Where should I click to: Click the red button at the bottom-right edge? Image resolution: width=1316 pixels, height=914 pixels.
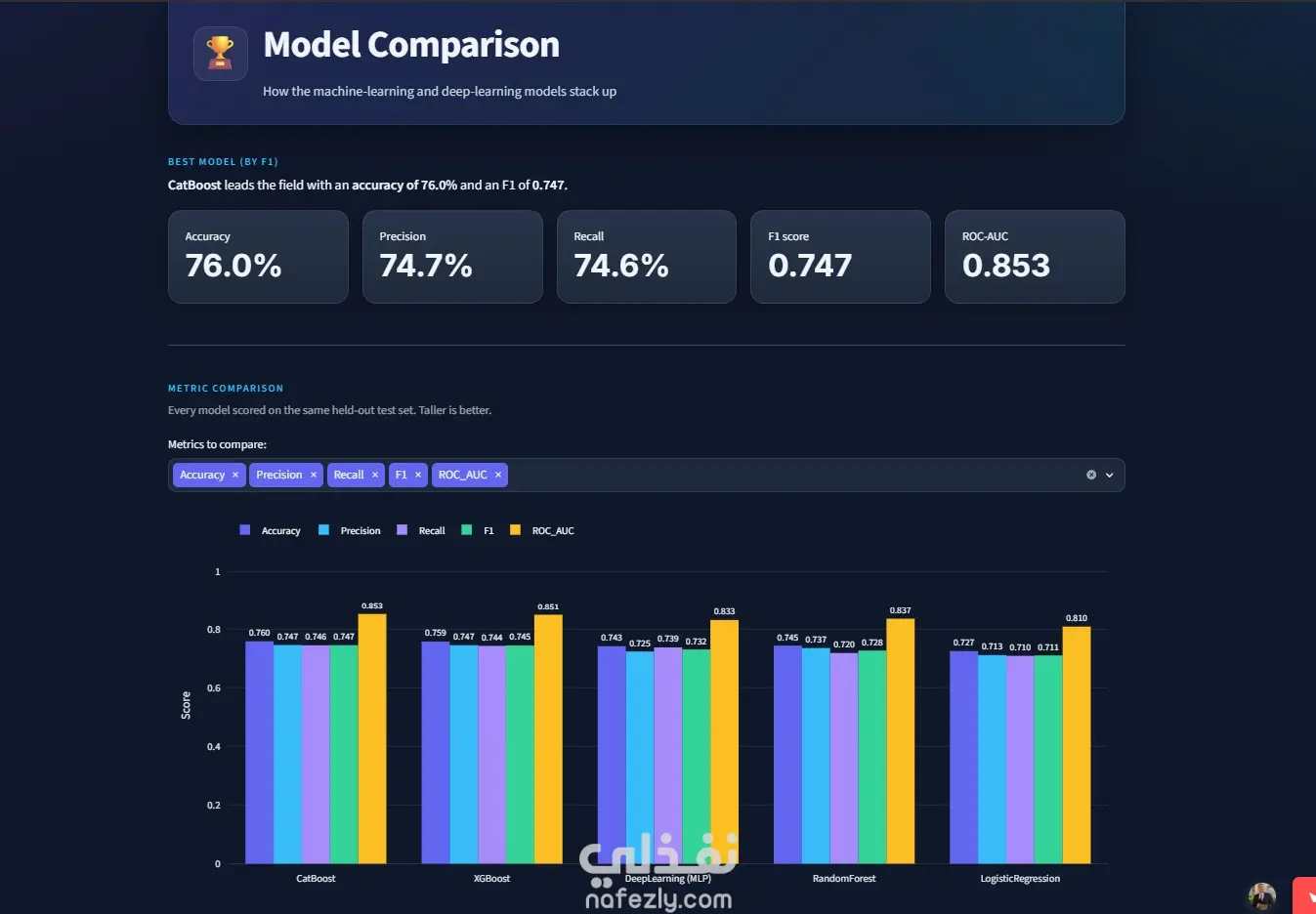tap(1304, 895)
